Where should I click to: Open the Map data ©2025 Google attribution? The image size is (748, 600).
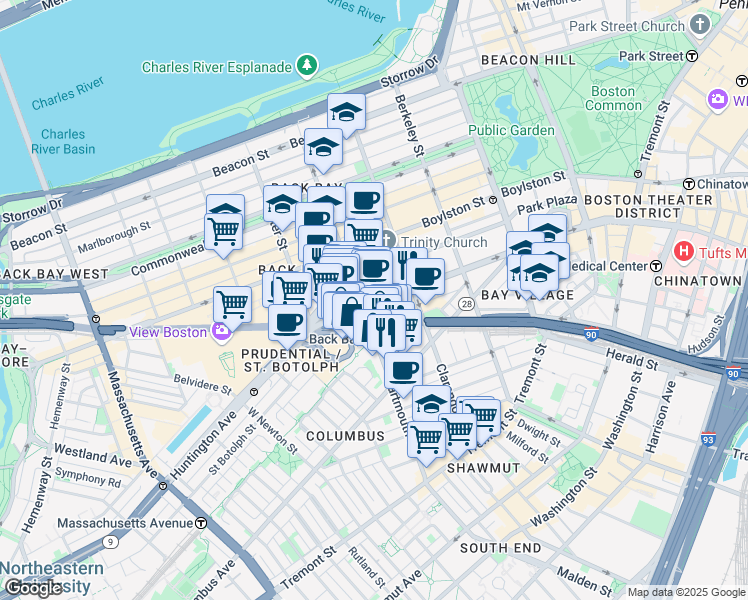(686, 592)
